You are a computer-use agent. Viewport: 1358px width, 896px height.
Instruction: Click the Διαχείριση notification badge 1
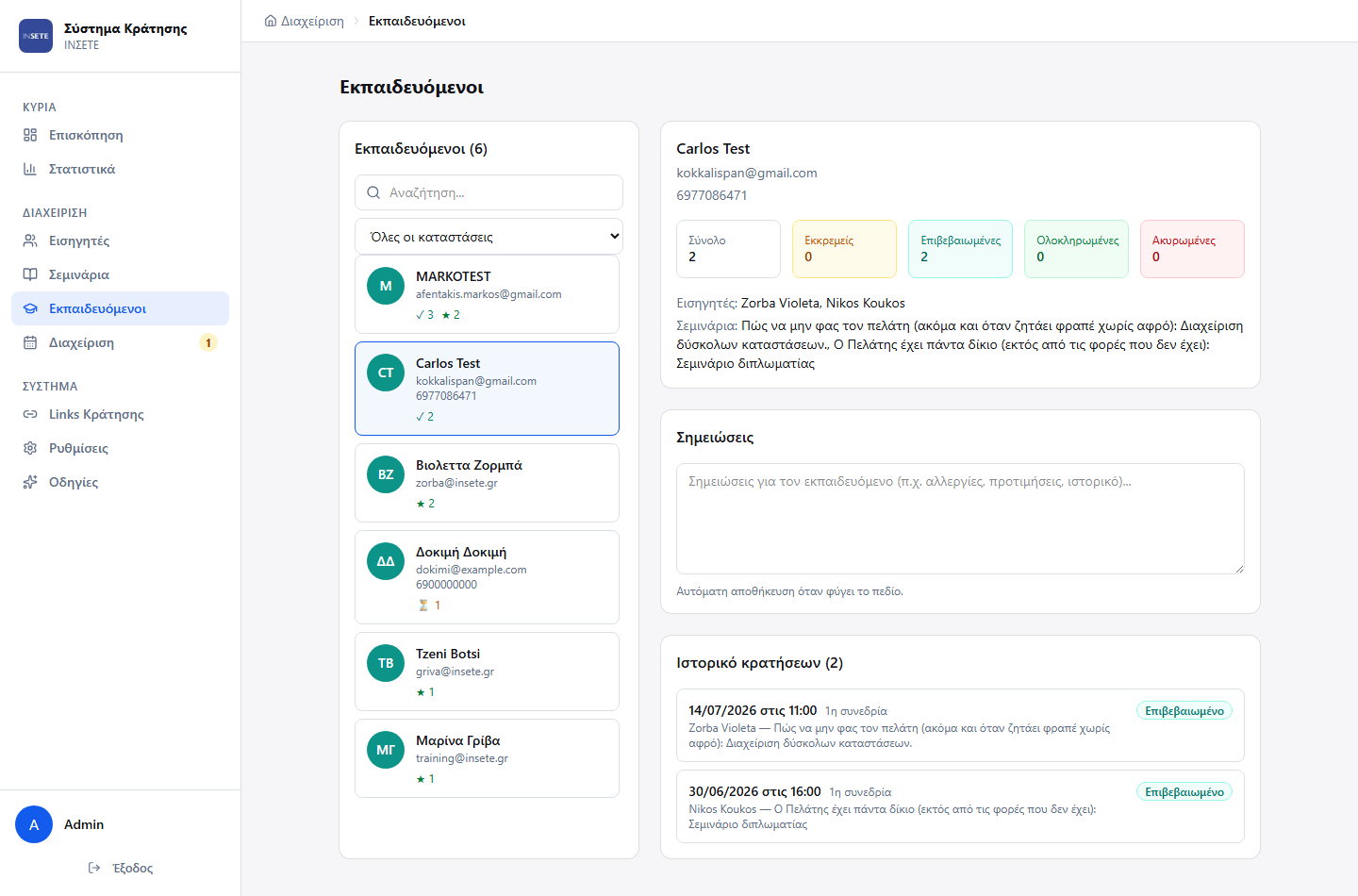point(208,342)
